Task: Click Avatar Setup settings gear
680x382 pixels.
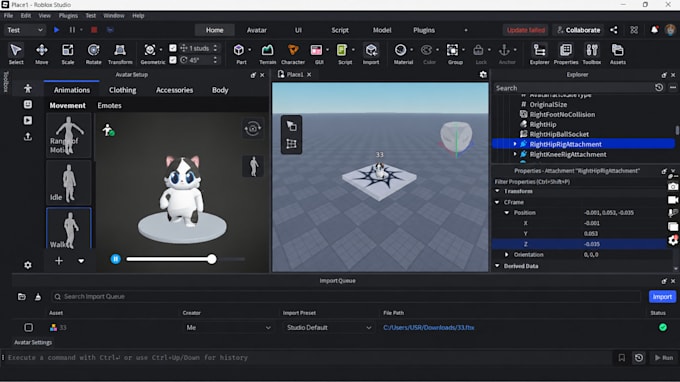Action: [28, 265]
